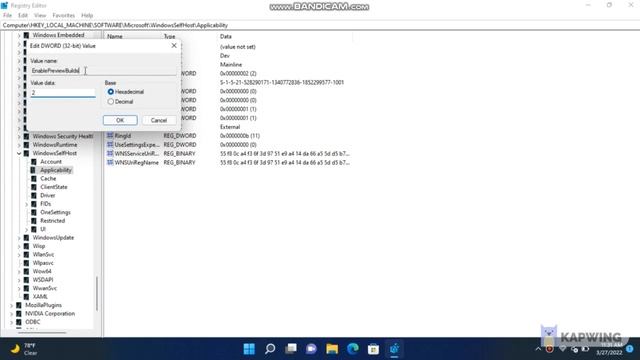This screenshot has width=640, height=360.
Task: Open File Explorer from the taskbar
Action: [332, 349]
